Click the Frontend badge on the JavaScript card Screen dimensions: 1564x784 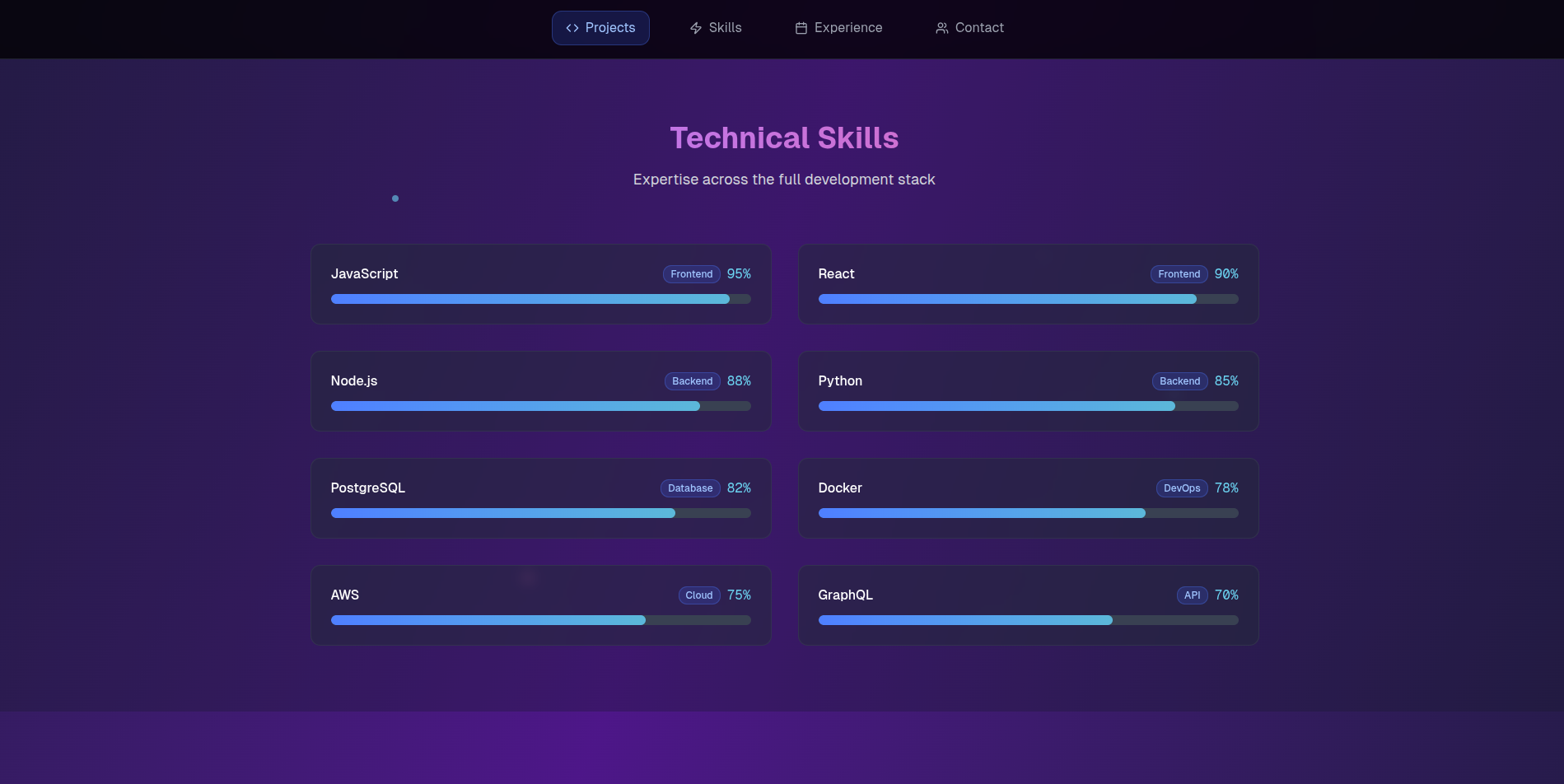691,273
